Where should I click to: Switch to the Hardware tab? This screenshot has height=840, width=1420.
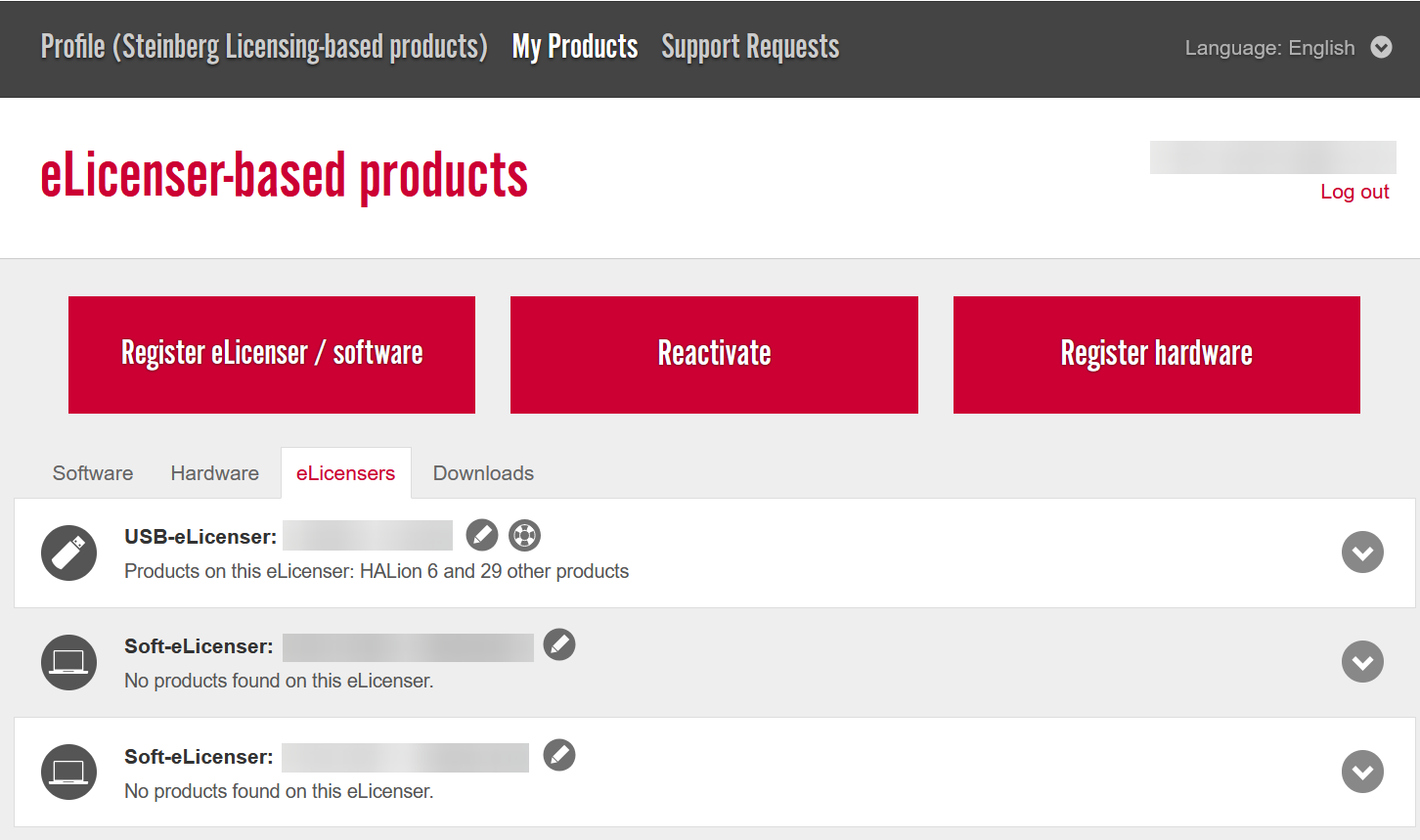tap(215, 473)
